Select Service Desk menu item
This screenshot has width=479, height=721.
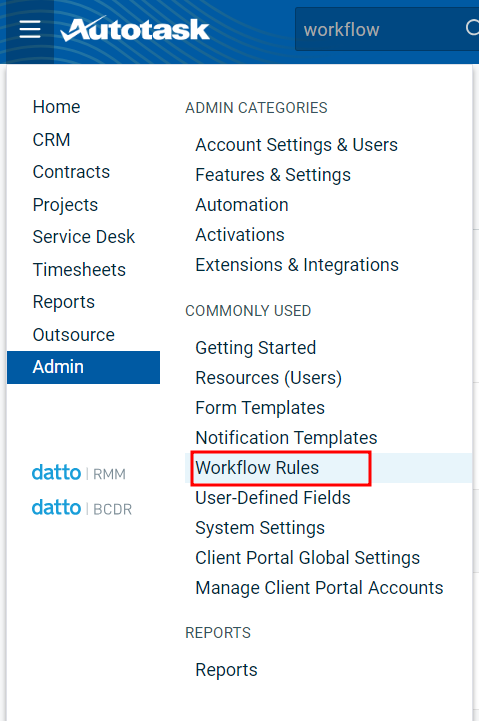coord(84,237)
